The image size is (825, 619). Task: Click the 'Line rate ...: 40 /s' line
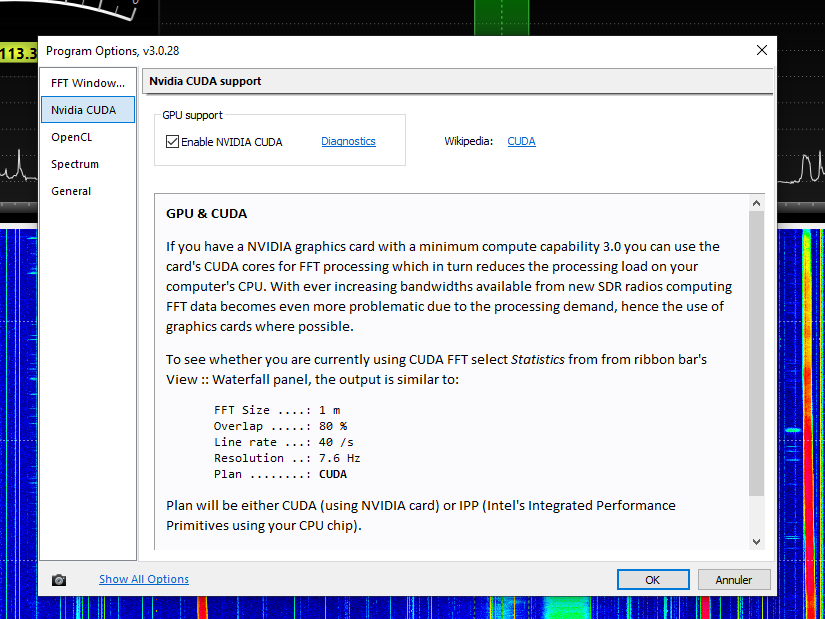pyautogui.click(x=284, y=442)
